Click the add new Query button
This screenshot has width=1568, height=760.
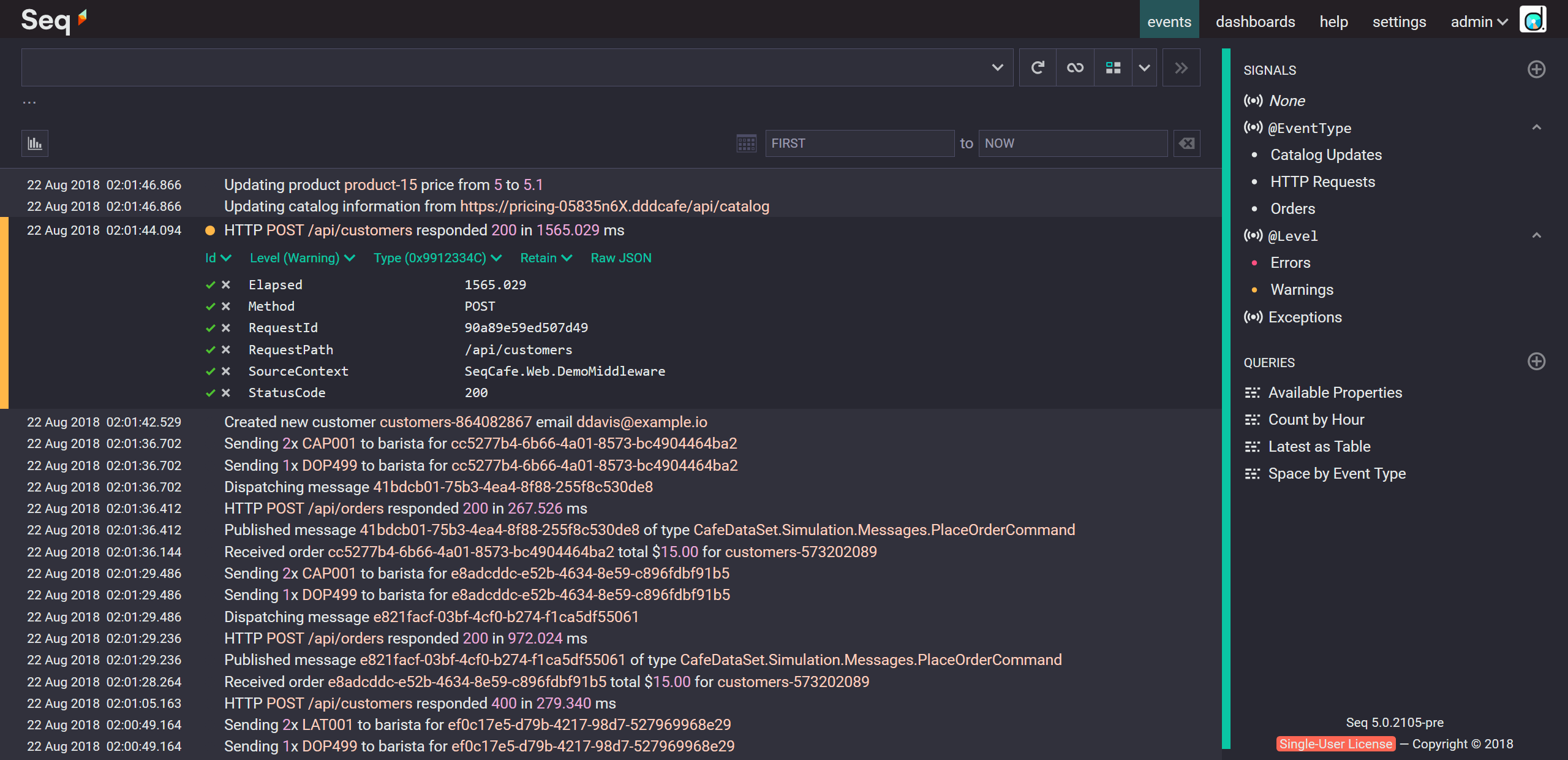click(1536, 362)
